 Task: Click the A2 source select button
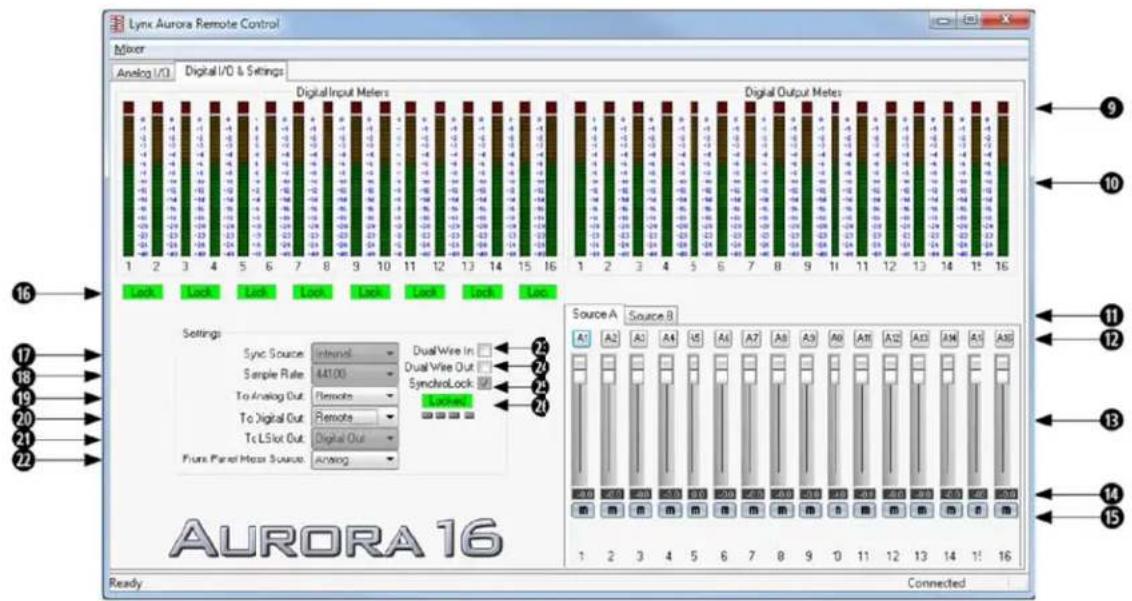coord(610,339)
